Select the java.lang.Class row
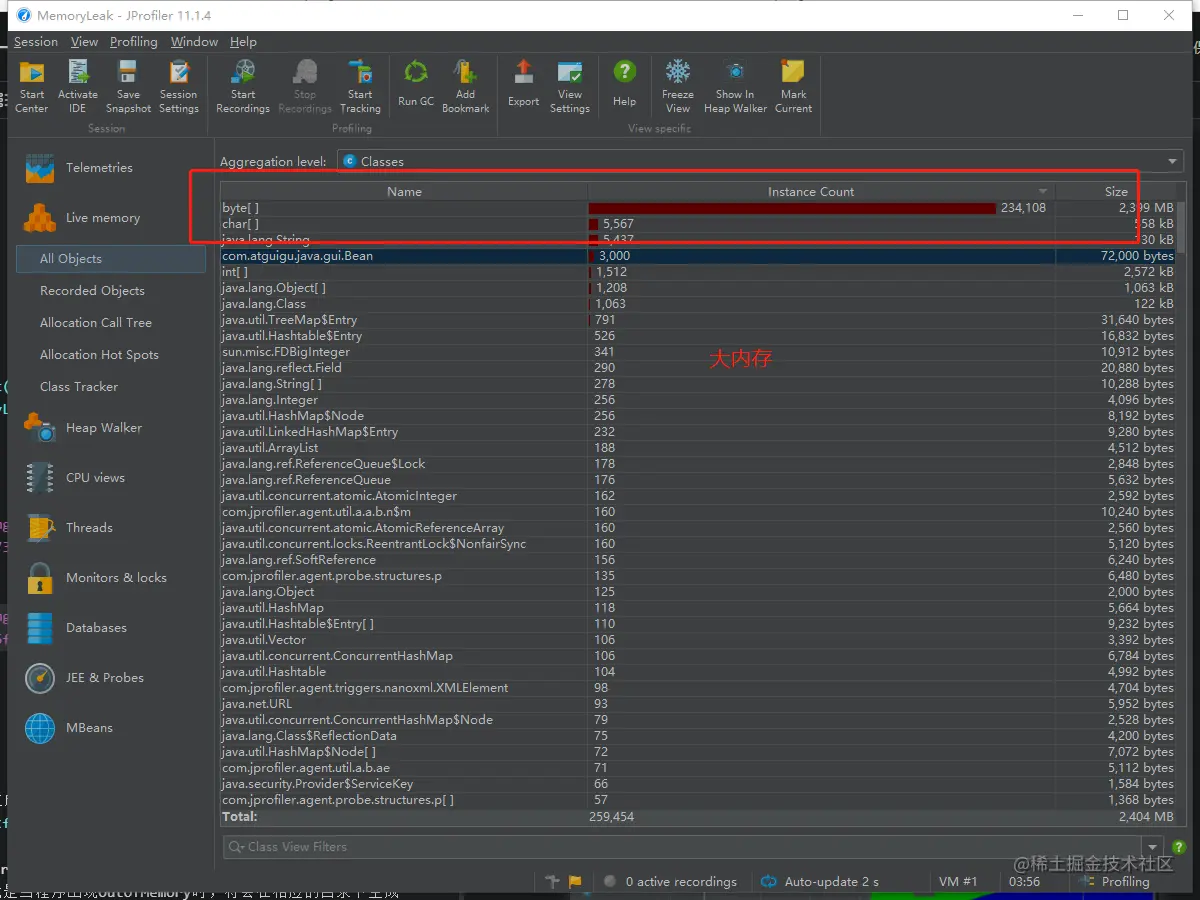 click(697, 304)
